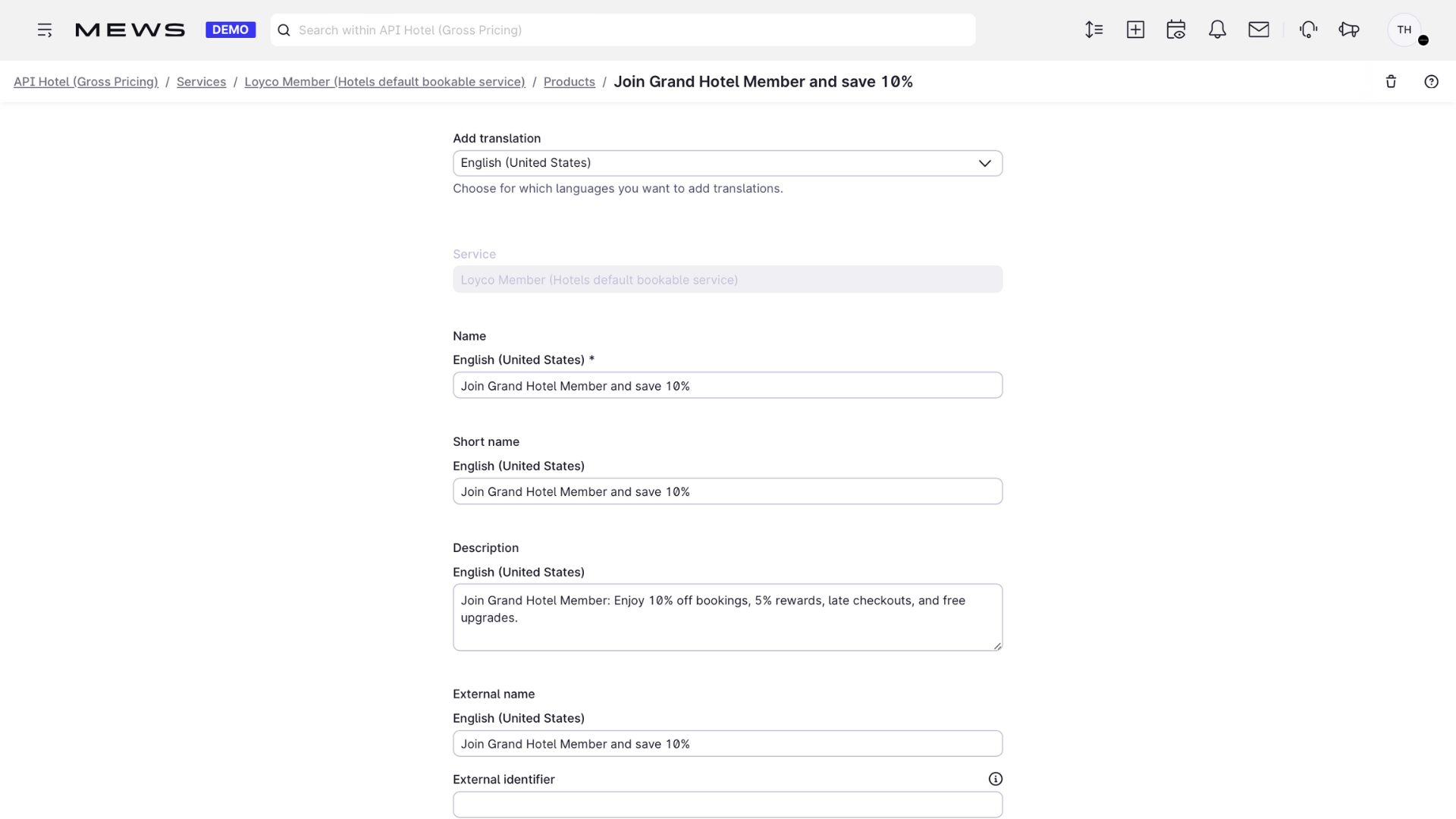Click the Description text area
1456x819 pixels.
[727, 617]
